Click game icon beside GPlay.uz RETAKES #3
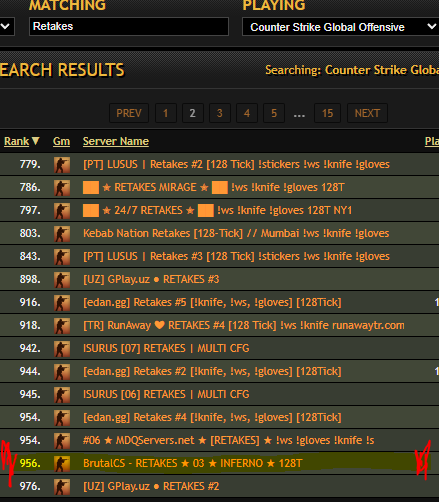The image size is (439, 502). [x=62, y=280]
